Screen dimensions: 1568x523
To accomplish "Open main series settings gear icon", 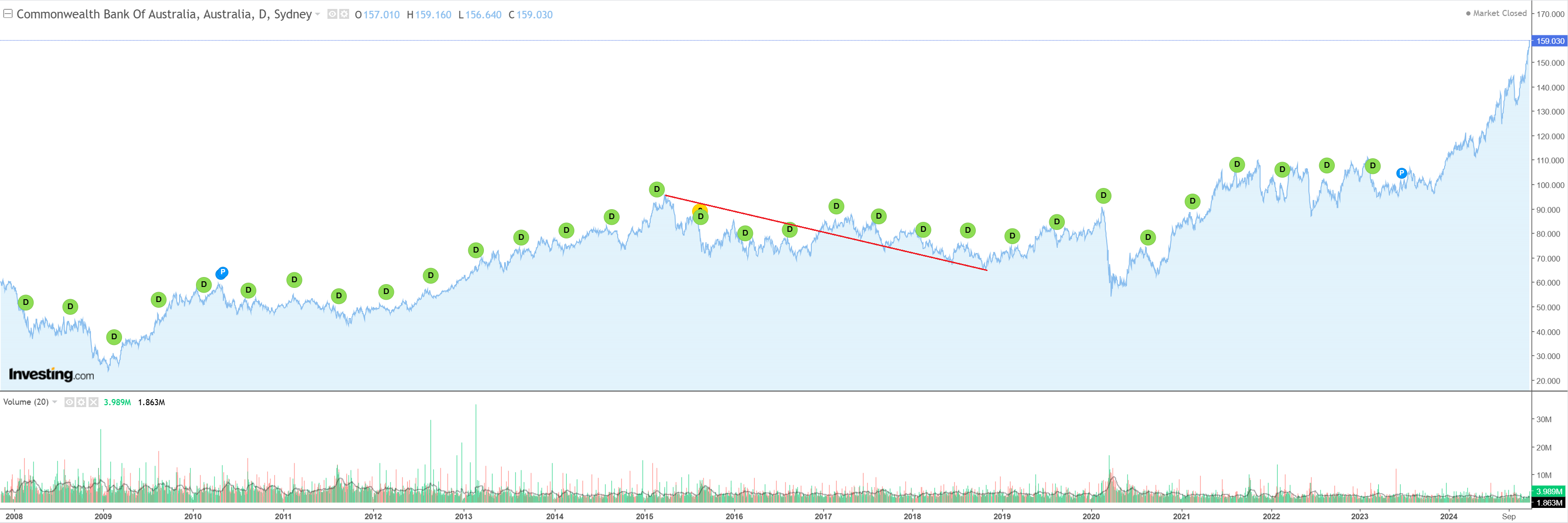I will (344, 14).
